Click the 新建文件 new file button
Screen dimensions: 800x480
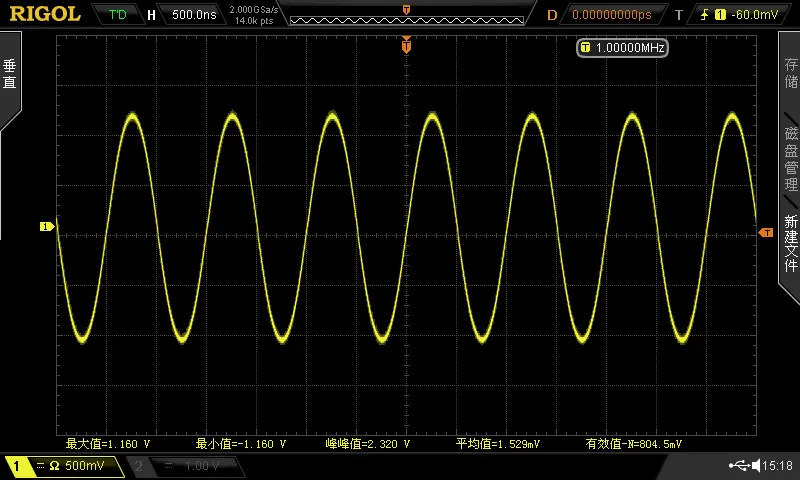pyautogui.click(x=790, y=243)
